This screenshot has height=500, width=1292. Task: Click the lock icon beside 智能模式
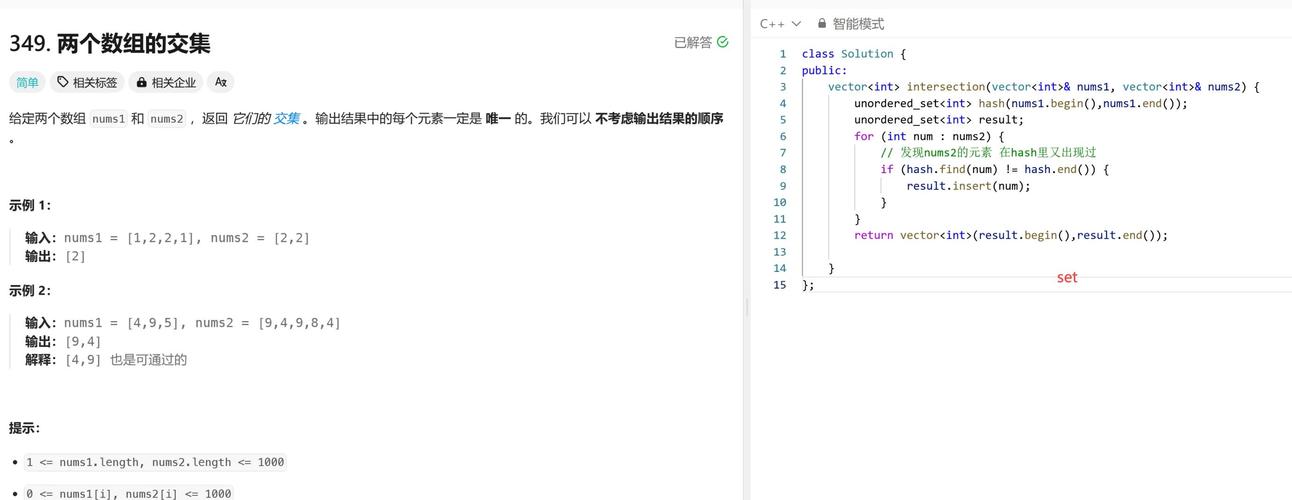click(x=822, y=23)
